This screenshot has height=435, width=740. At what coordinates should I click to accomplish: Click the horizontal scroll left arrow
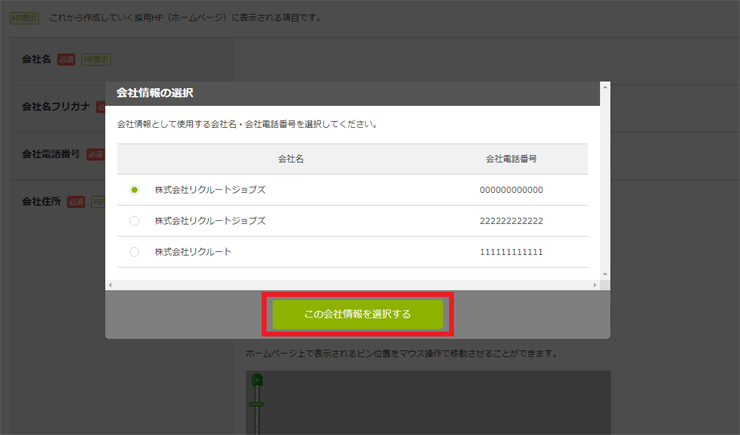pyautogui.click(x=111, y=285)
